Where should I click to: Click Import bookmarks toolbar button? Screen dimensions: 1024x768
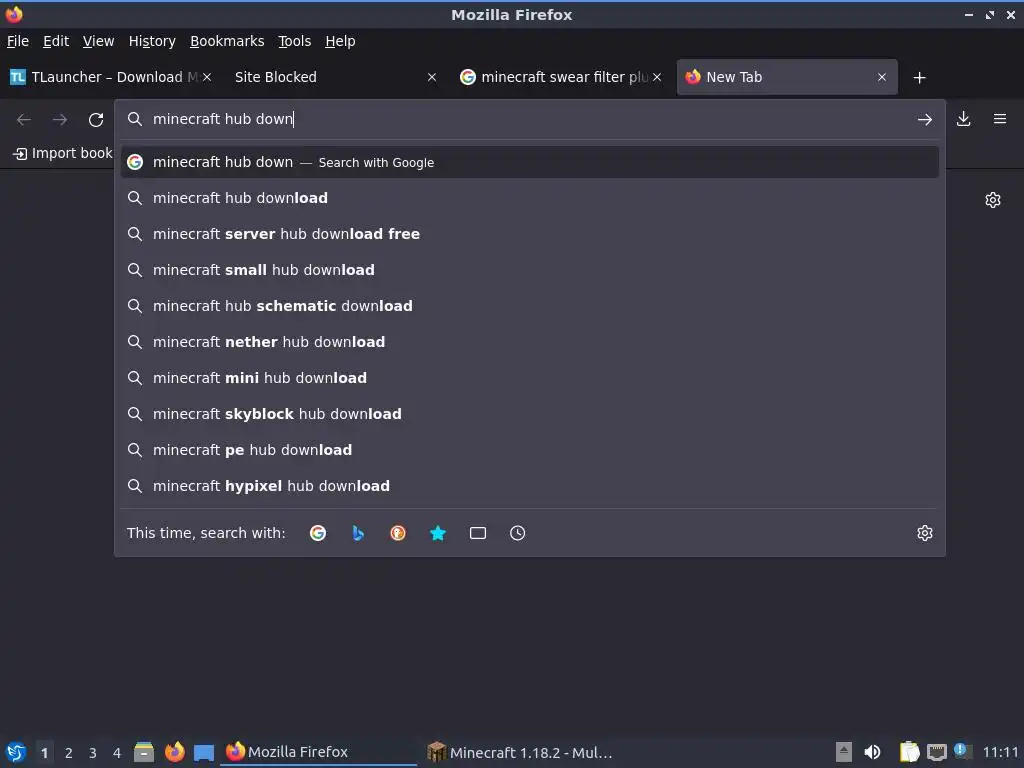pyautogui.click(x=63, y=153)
